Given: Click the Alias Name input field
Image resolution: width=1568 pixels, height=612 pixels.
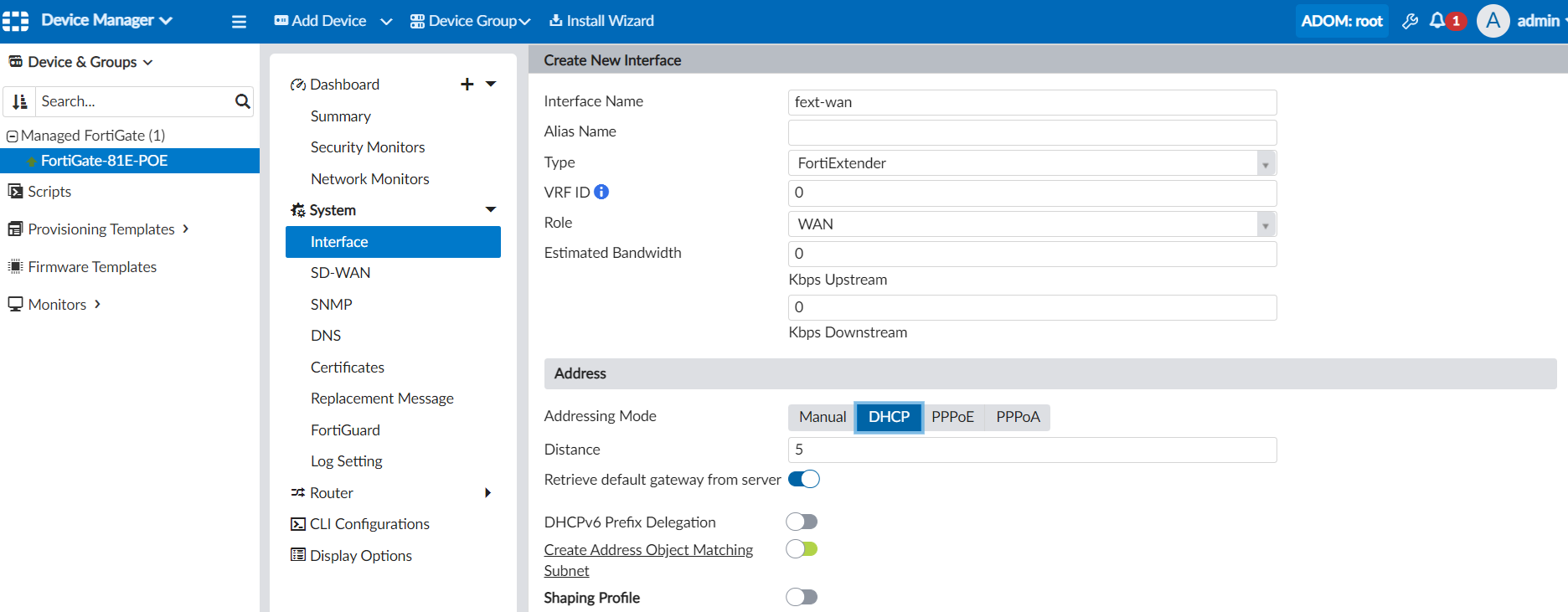Looking at the screenshot, I should [1031, 132].
